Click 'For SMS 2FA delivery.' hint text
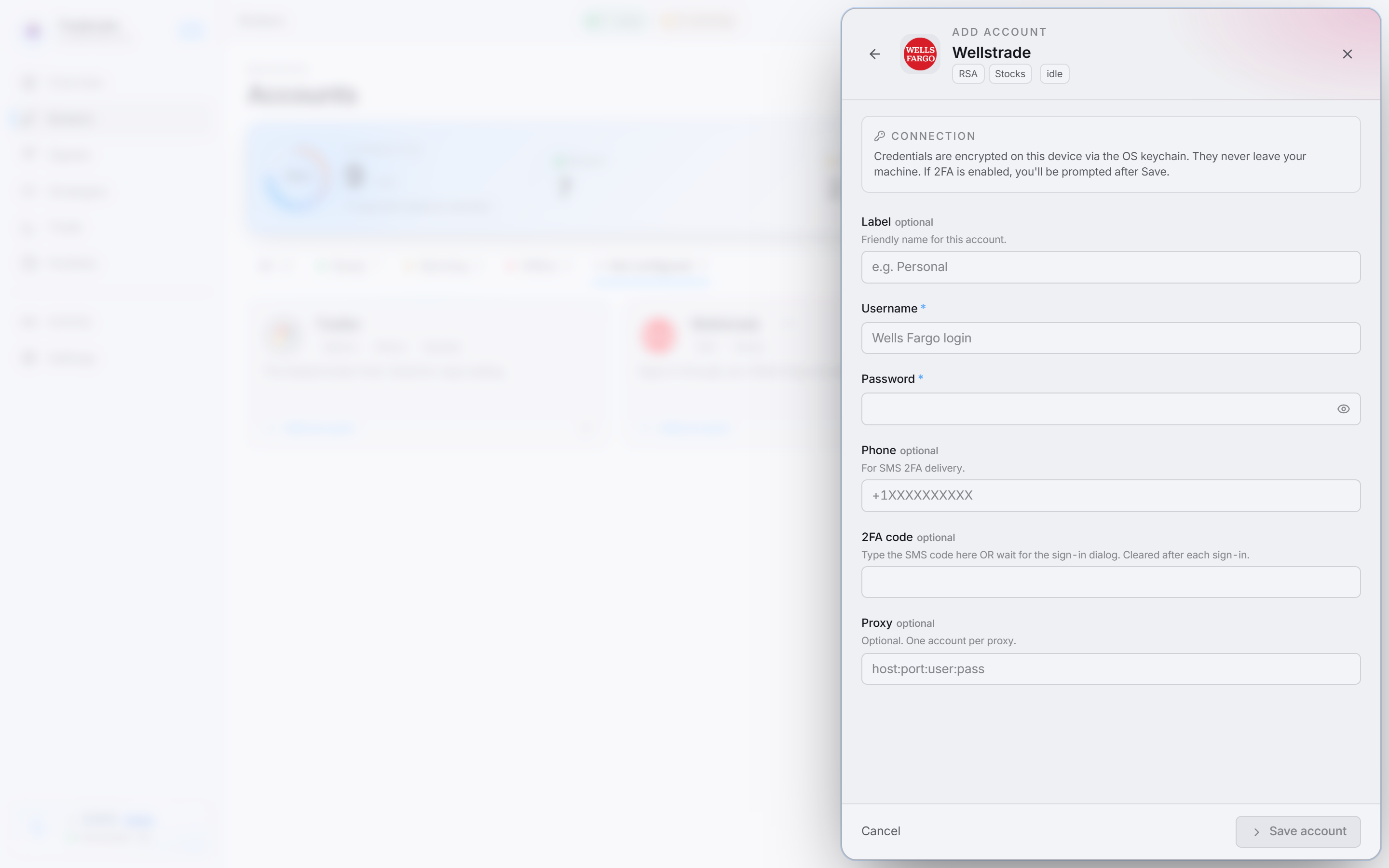 point(912,468)
